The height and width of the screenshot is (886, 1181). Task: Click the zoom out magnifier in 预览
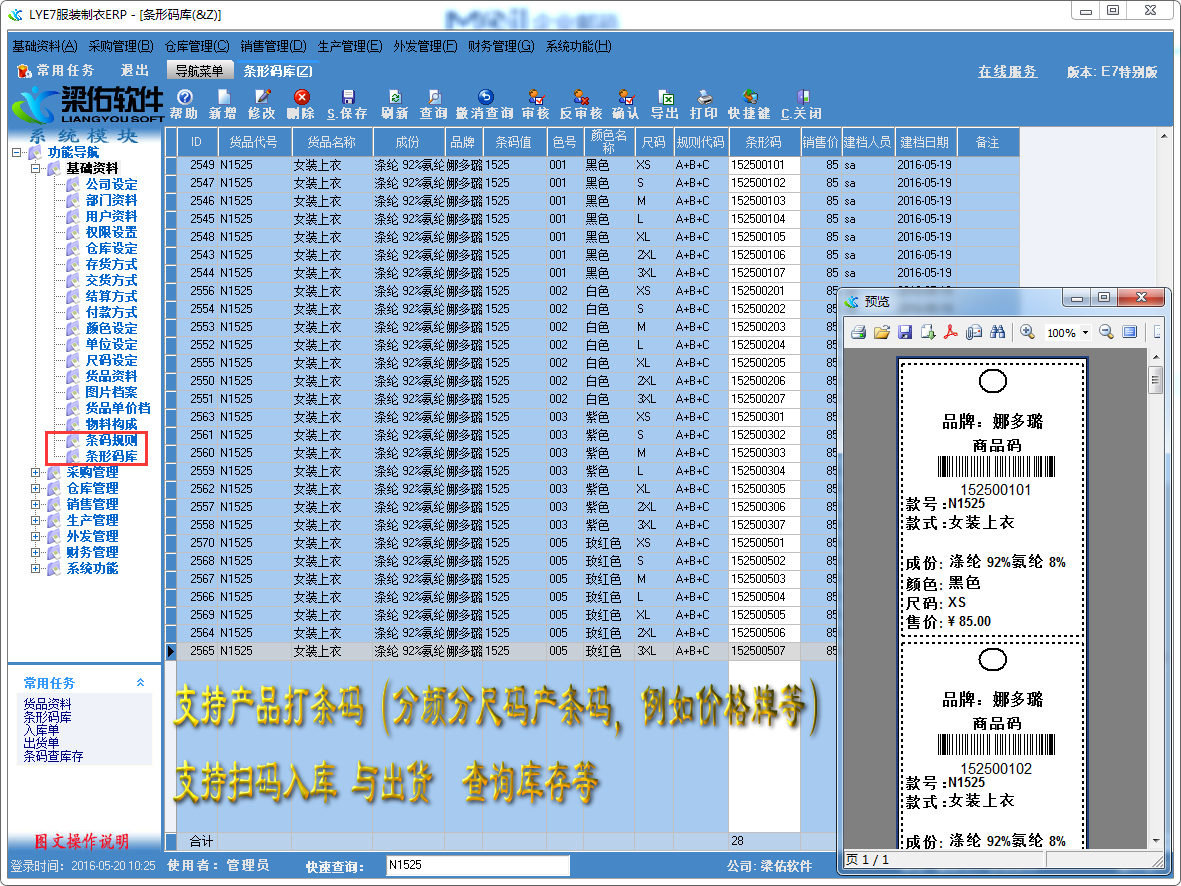click(1106, 332)
